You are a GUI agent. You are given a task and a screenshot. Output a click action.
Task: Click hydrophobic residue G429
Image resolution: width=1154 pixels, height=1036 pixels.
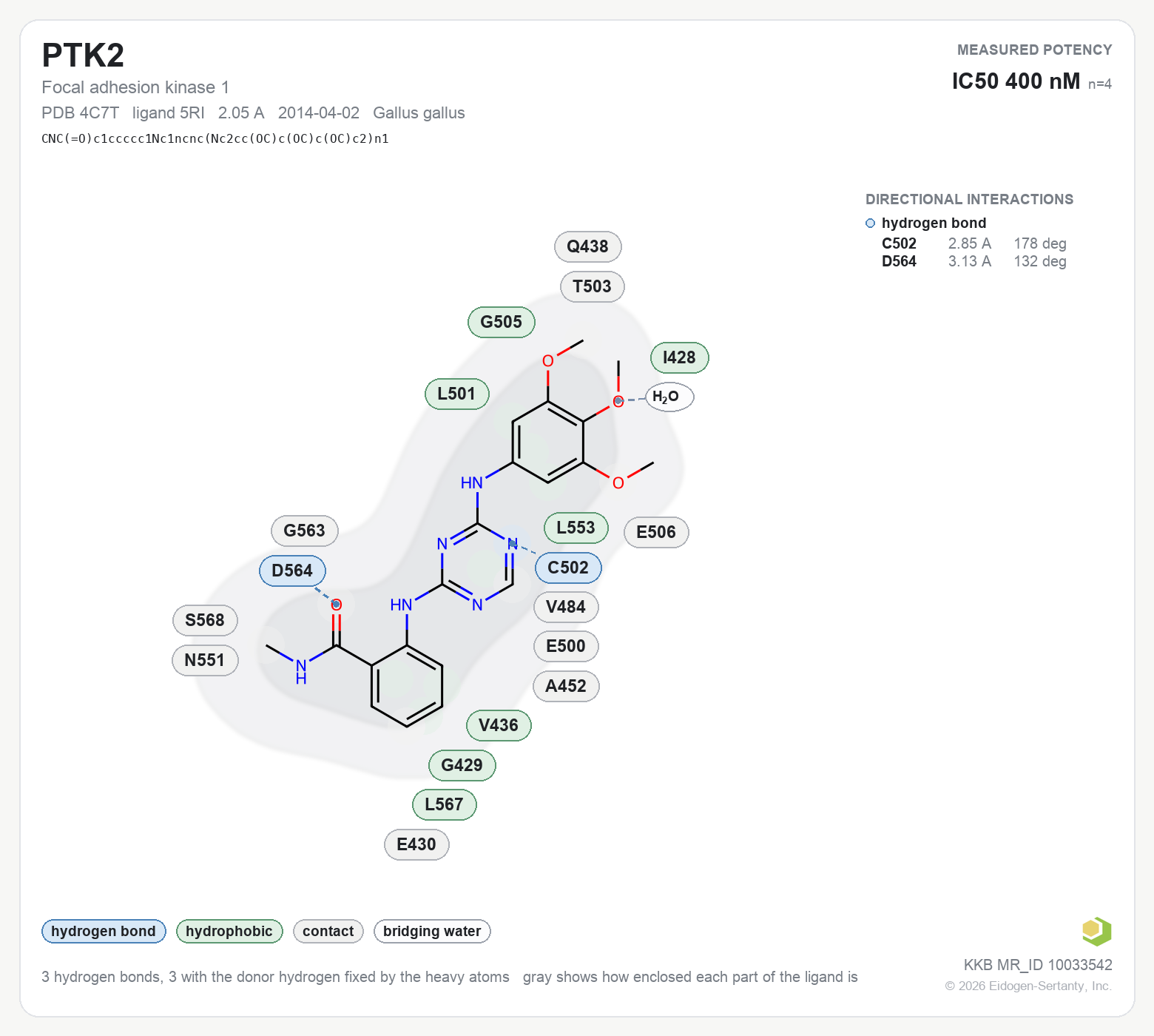pyautogui.click(x=462, y=765)
